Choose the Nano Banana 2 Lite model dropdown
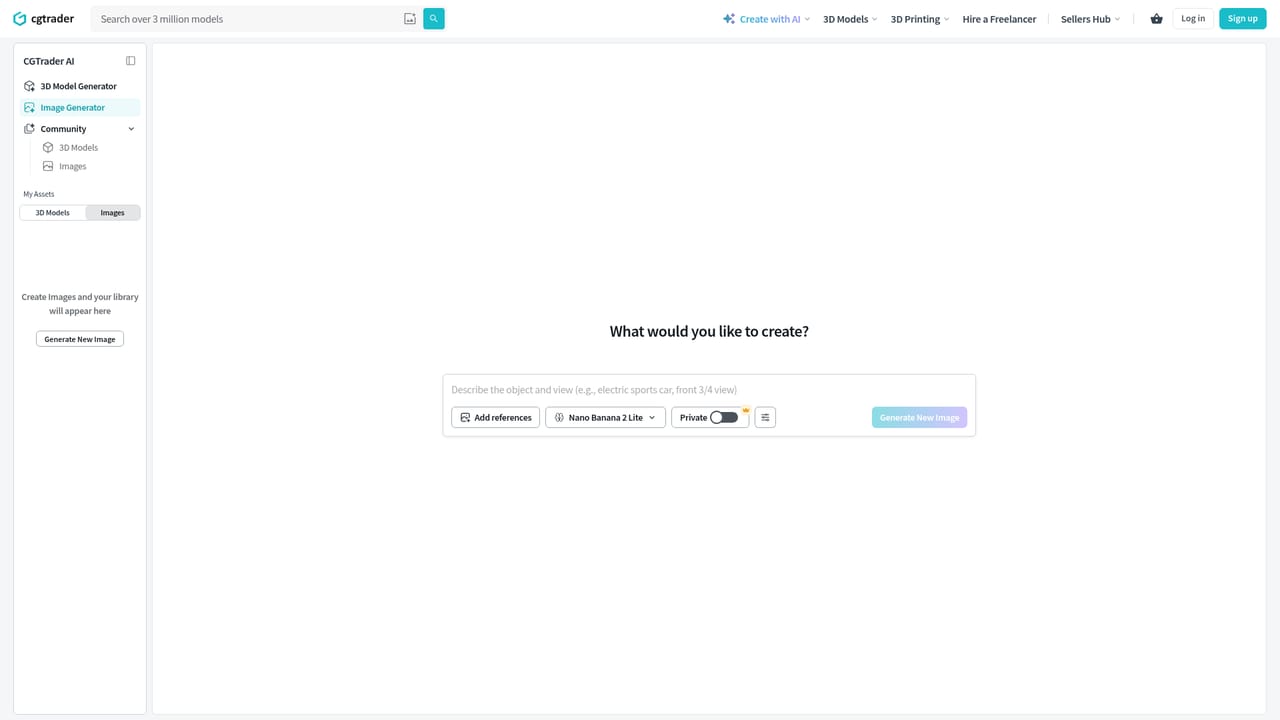Viewport: 1280px width, 720px height. click(605, 417)
